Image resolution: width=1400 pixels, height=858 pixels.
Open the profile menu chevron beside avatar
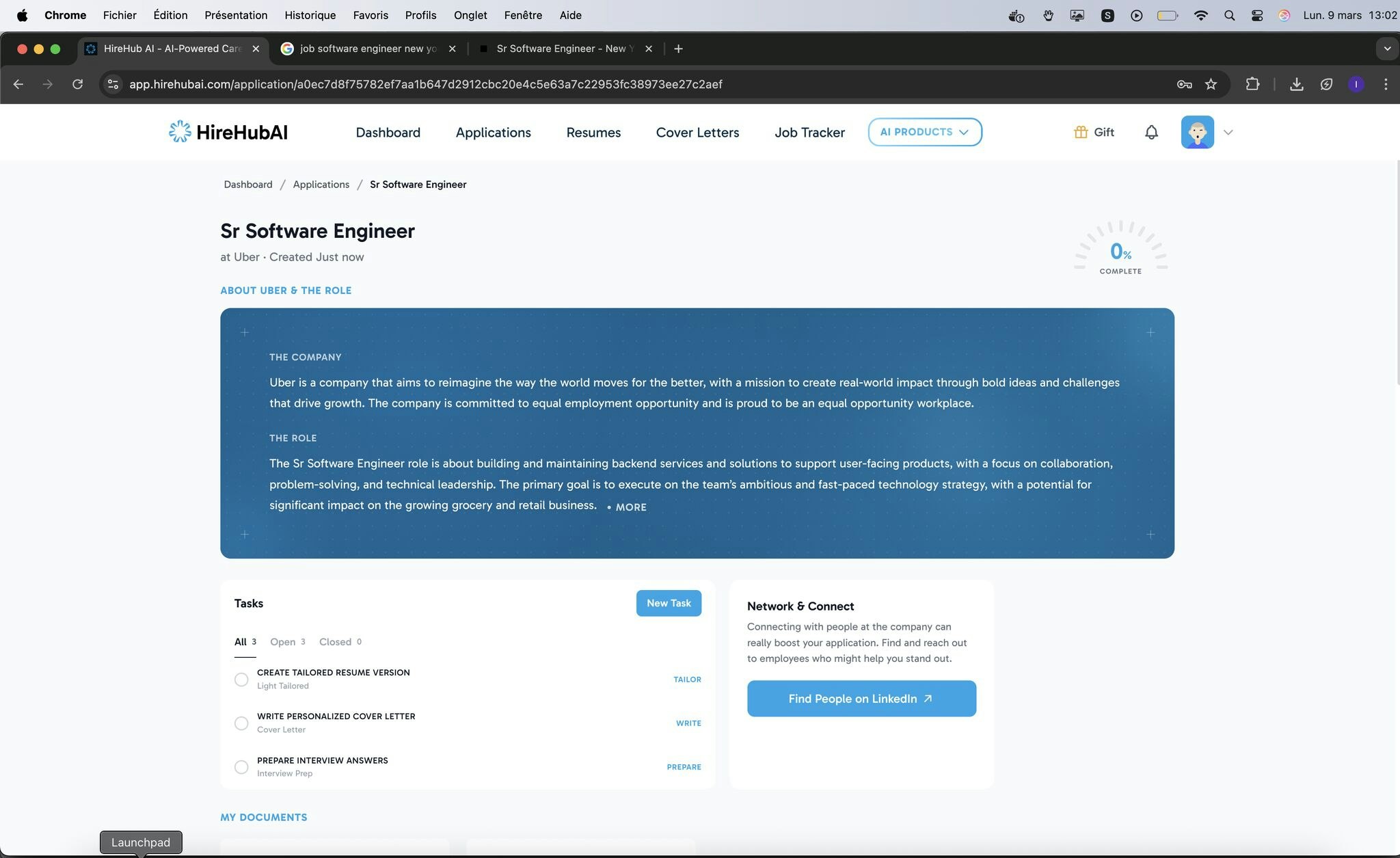[1228, 133]
